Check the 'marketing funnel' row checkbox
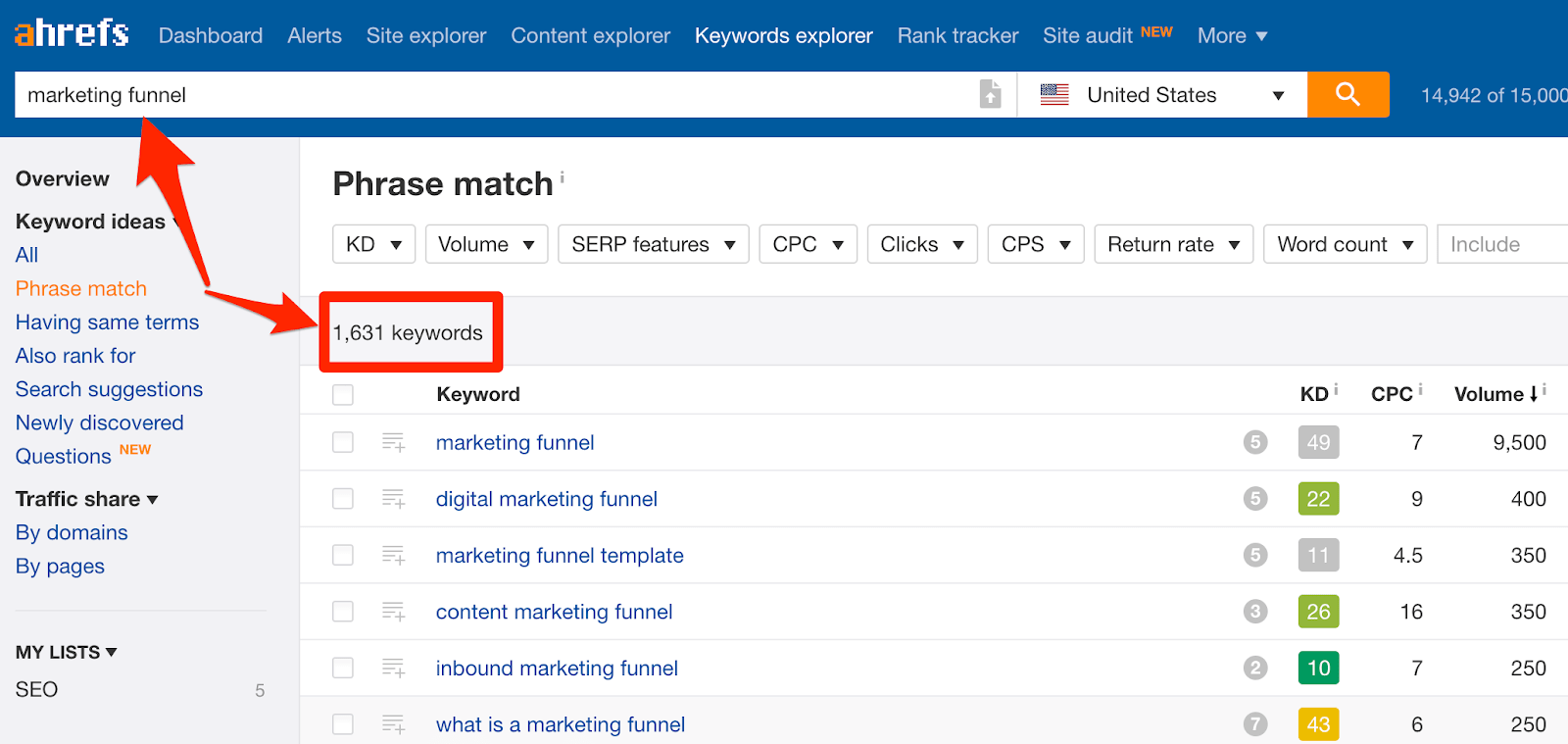Viewport: 1568px width, 744px height. coord(343,442)
